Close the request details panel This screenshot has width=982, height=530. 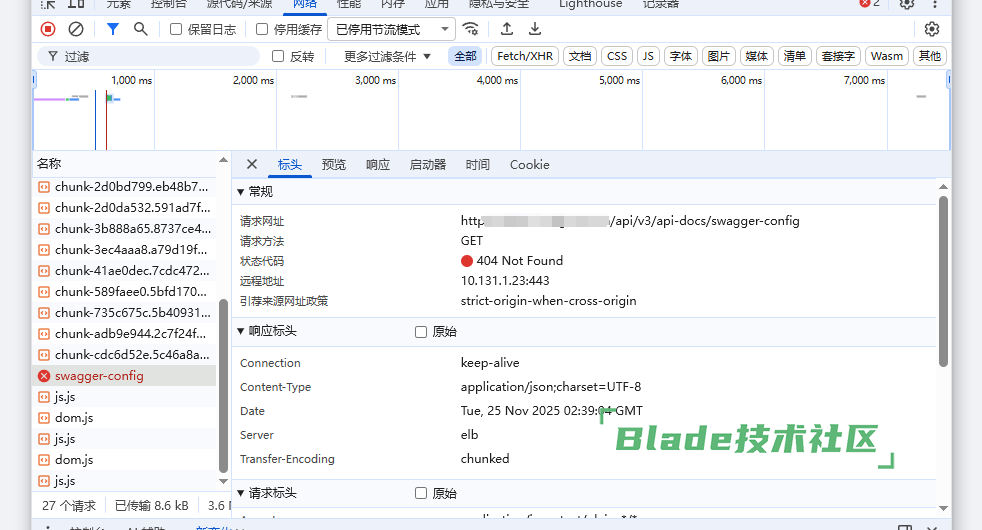click(252, 165)
